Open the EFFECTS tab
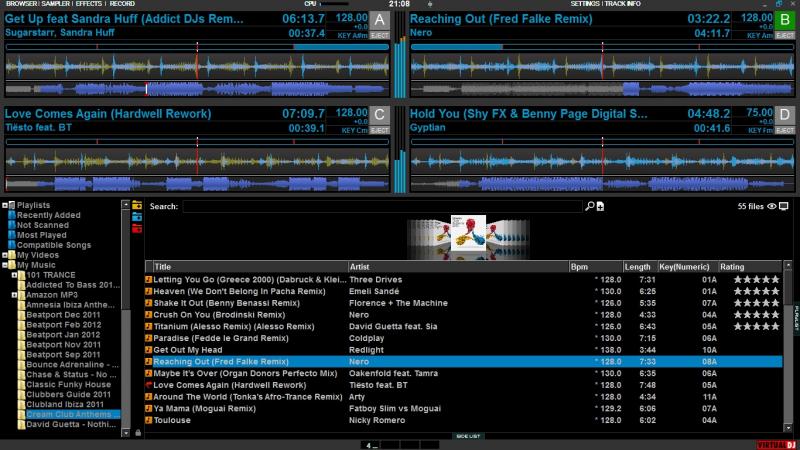Screen dimensions: 800x450 pyautogui.click(x=89, y=4)
